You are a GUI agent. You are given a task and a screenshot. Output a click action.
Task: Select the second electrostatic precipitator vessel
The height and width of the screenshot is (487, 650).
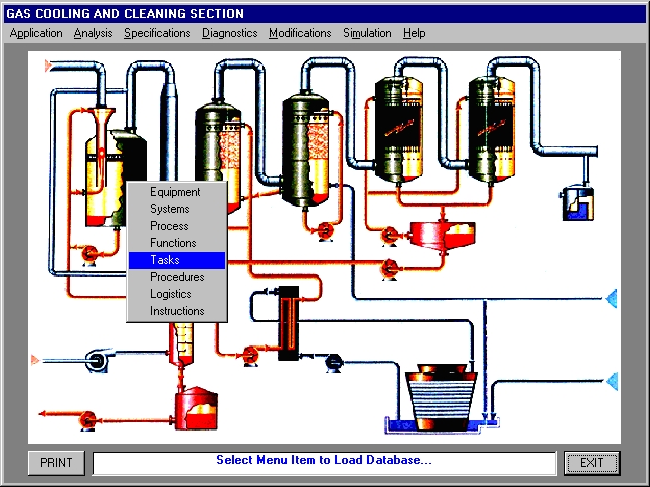(x=492, y=130)
